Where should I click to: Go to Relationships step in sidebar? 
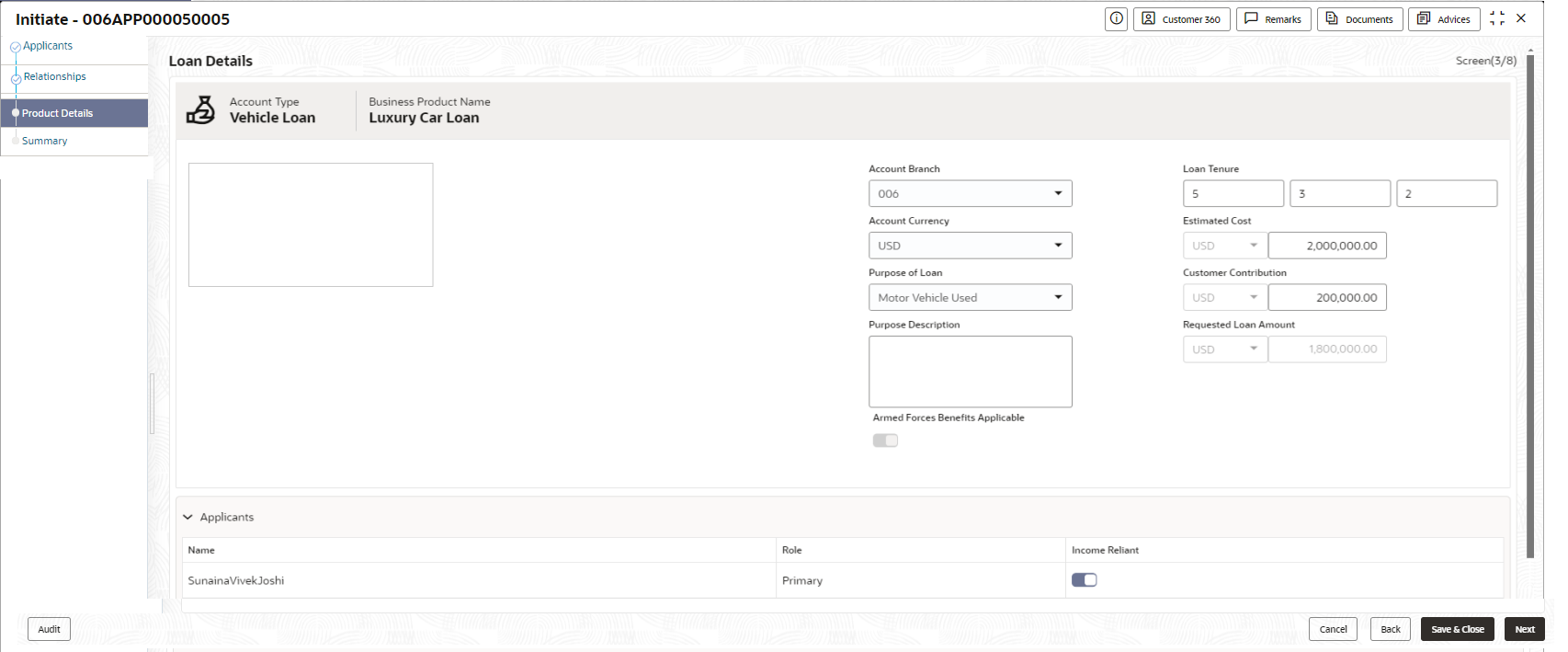point(54,77)
